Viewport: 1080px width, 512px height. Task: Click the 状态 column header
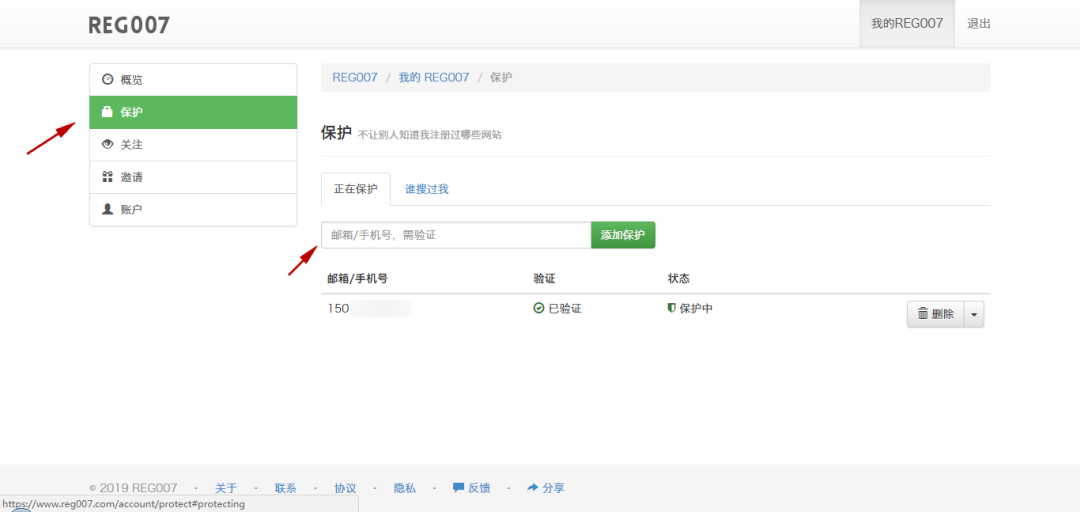coord(678,278)
